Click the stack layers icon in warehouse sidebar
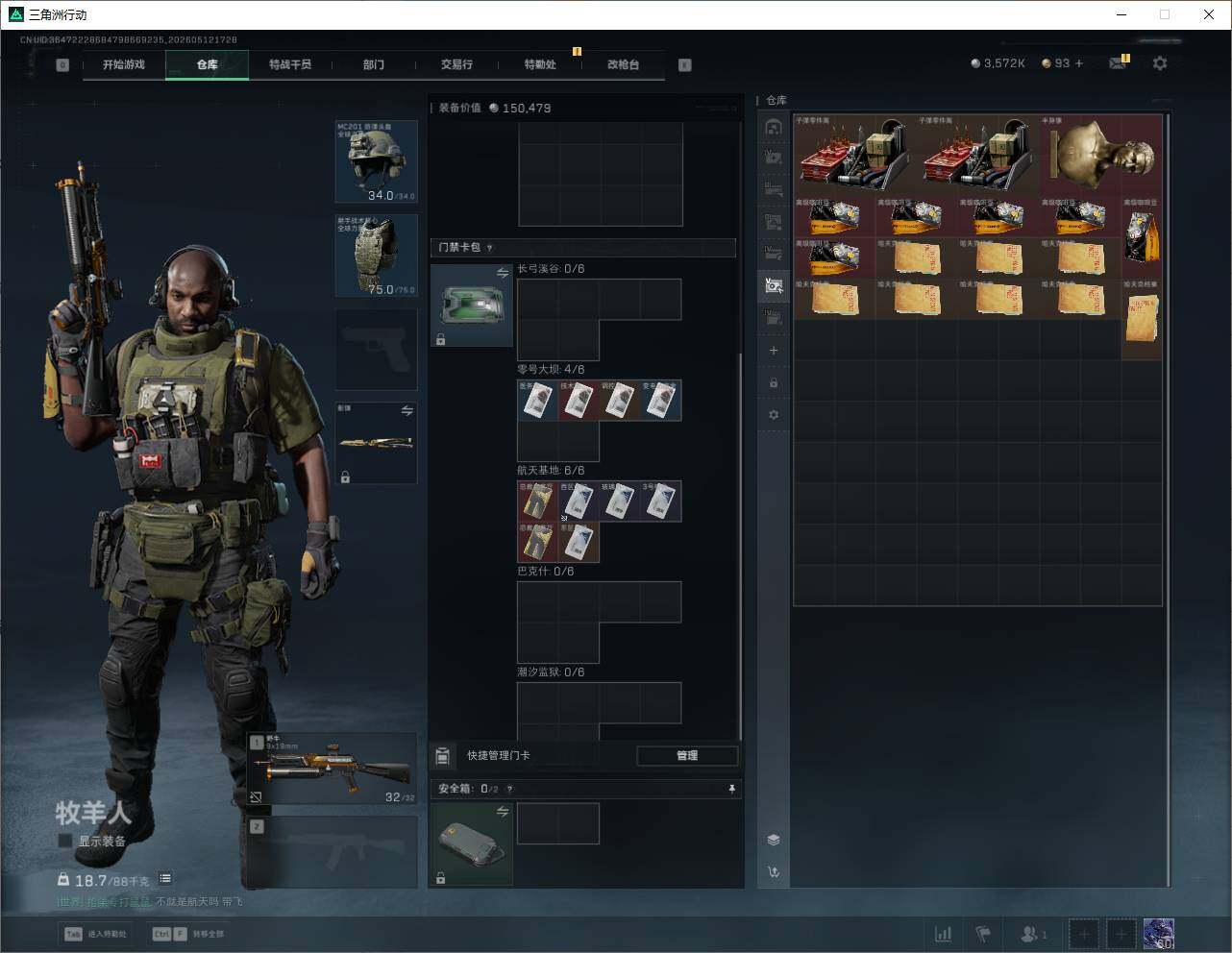Screen dimensions: 1232x953 click(x=774, y=840)
